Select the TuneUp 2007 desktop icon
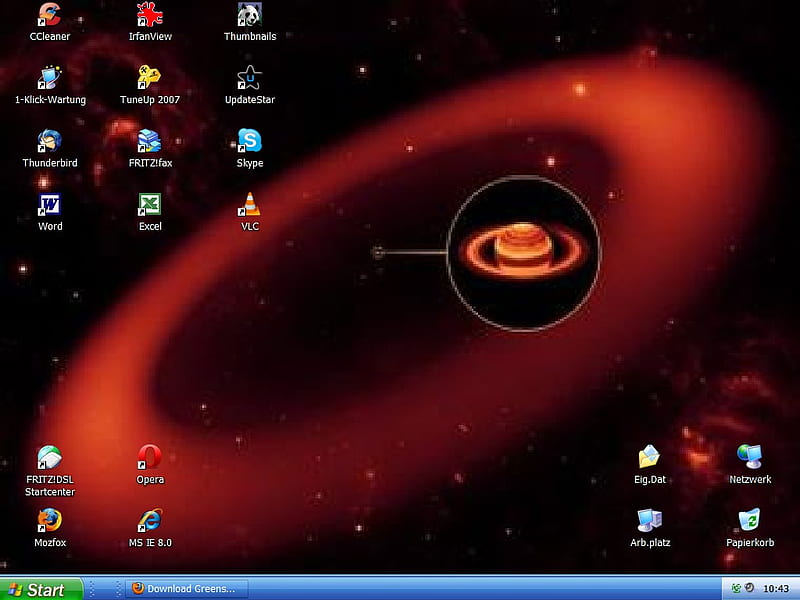Viewport: 800px width, 600px height. click(149, 78)
